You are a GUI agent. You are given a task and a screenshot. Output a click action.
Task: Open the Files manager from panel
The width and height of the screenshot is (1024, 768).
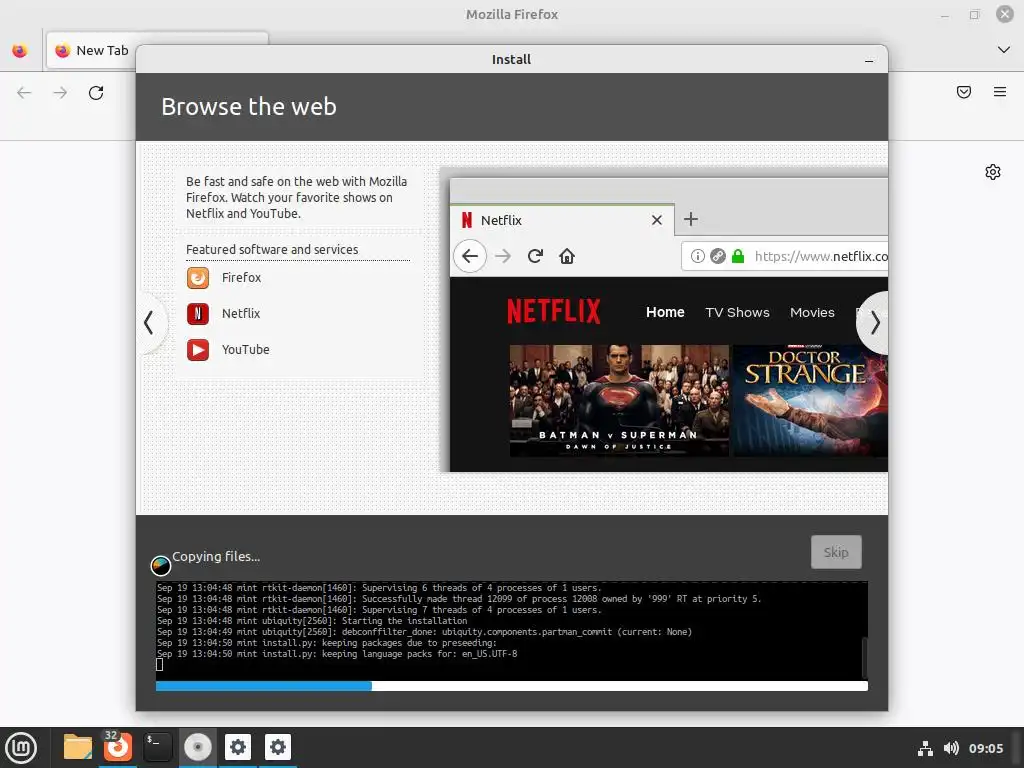tap(78, 747)
